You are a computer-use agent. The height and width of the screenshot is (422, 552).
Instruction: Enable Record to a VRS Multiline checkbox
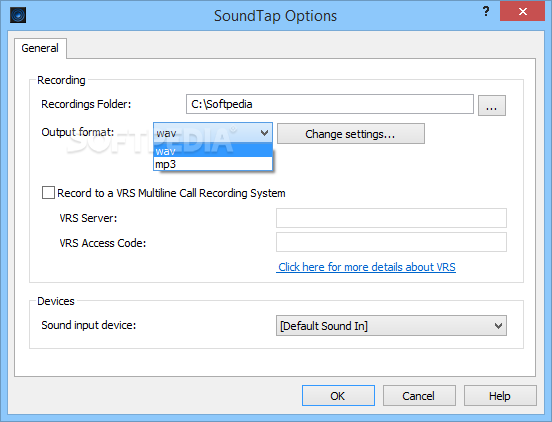pyautogui.click(x=48, y=193)
